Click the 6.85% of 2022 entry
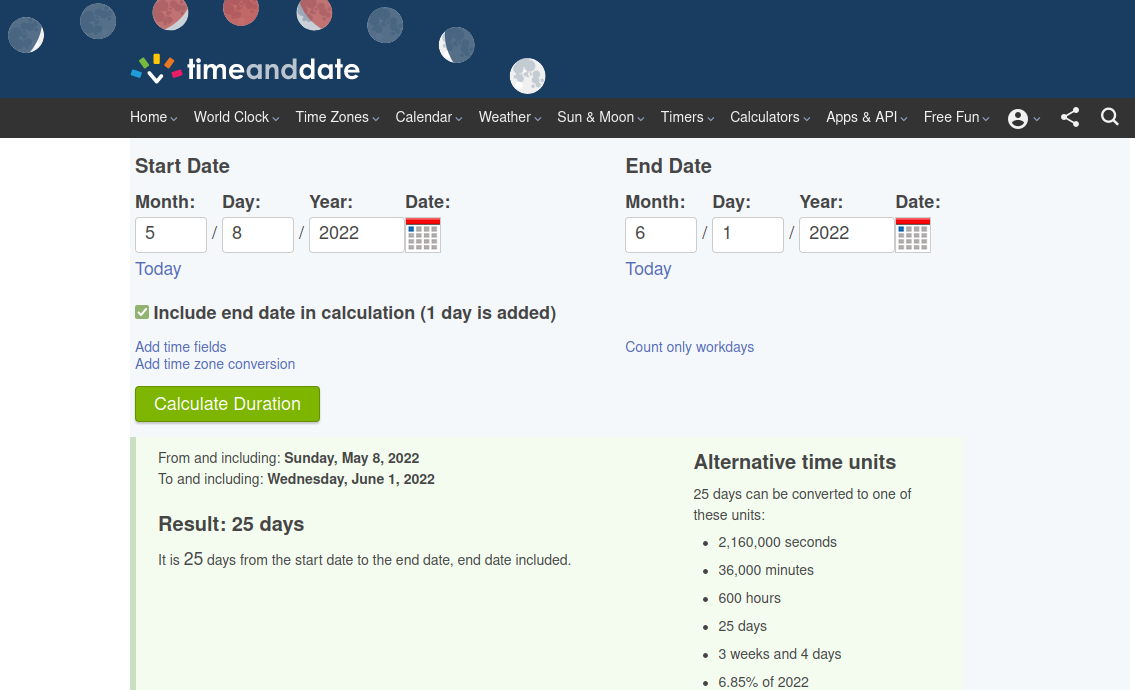 pos(763,682)
